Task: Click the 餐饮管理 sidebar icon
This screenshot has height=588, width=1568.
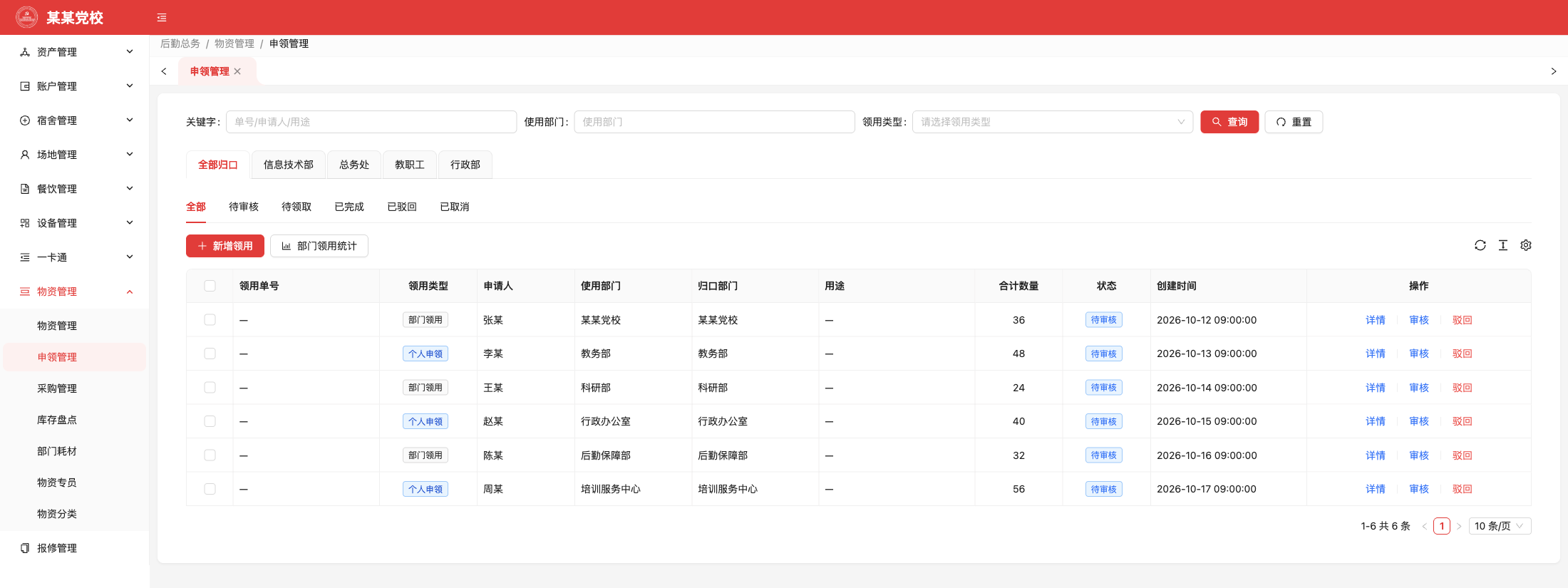Action: (25, 189)
